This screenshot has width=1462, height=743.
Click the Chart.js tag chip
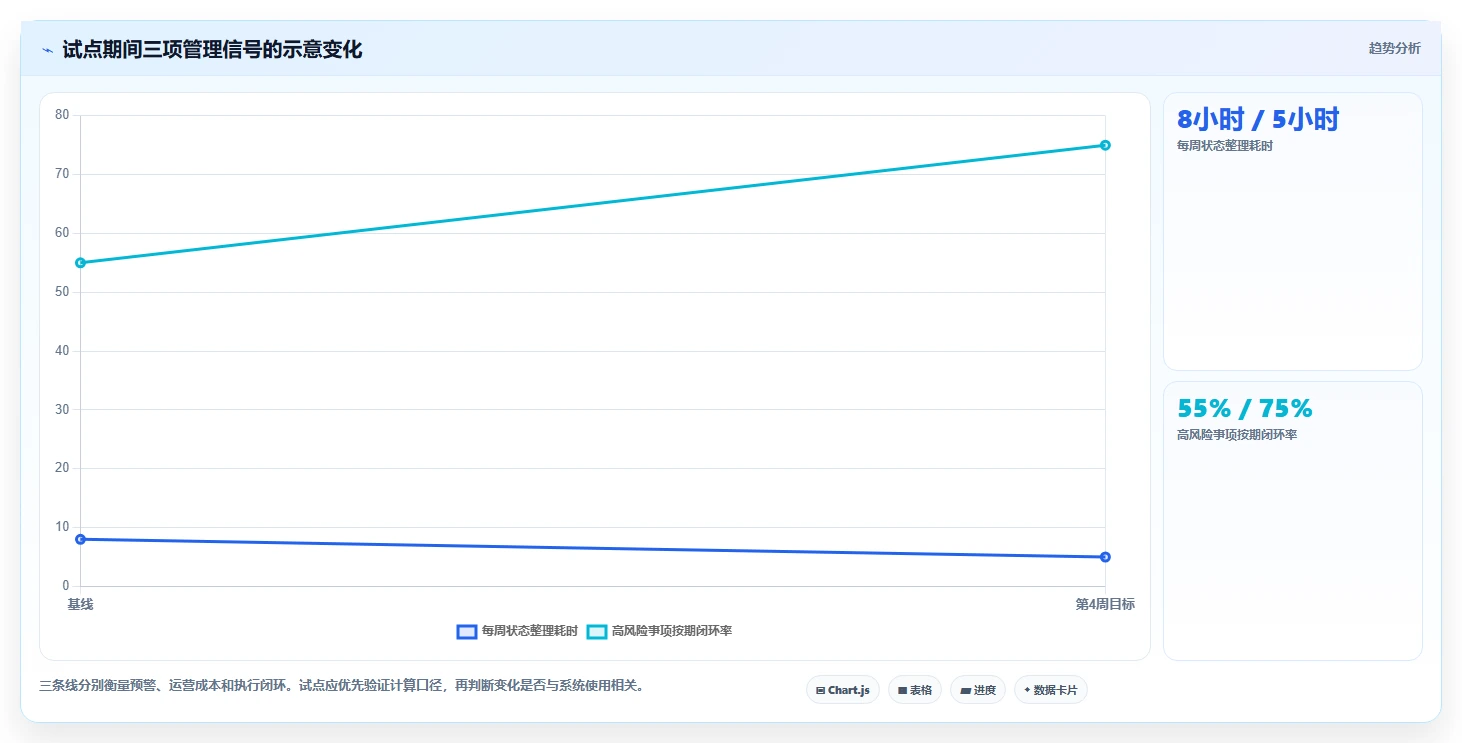tap(842, 690)
